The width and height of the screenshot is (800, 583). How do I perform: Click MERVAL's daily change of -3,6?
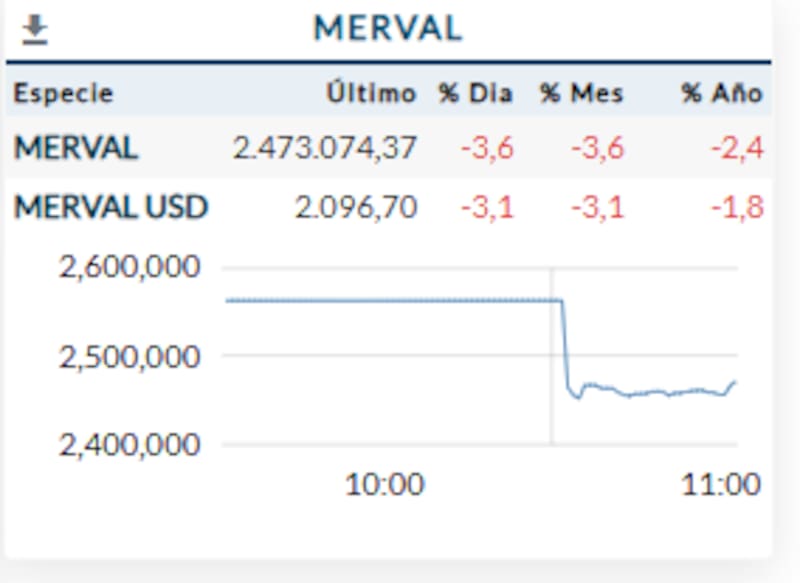point(487,149)
